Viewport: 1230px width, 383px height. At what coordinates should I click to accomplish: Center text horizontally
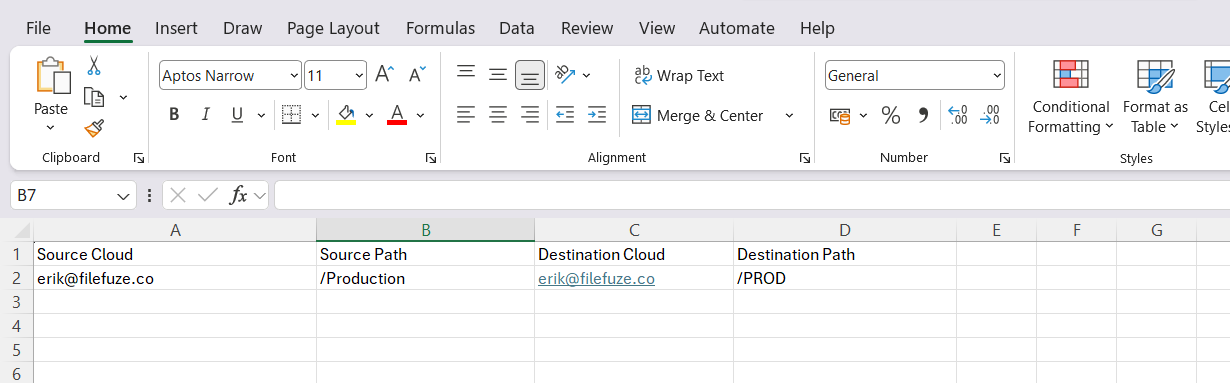click(x=498, y=115)
